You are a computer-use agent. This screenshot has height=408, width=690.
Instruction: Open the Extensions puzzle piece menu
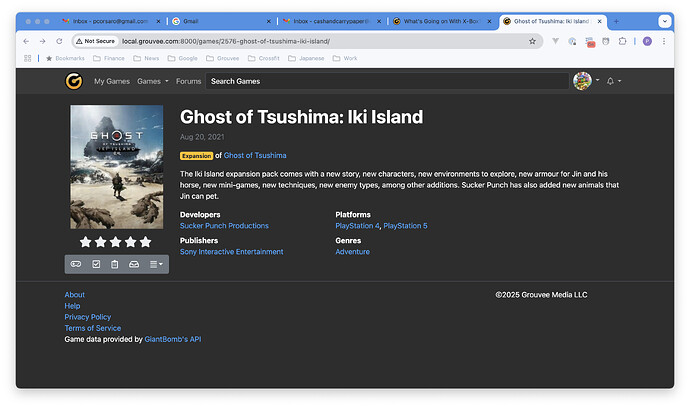click(x=622, y=41)
